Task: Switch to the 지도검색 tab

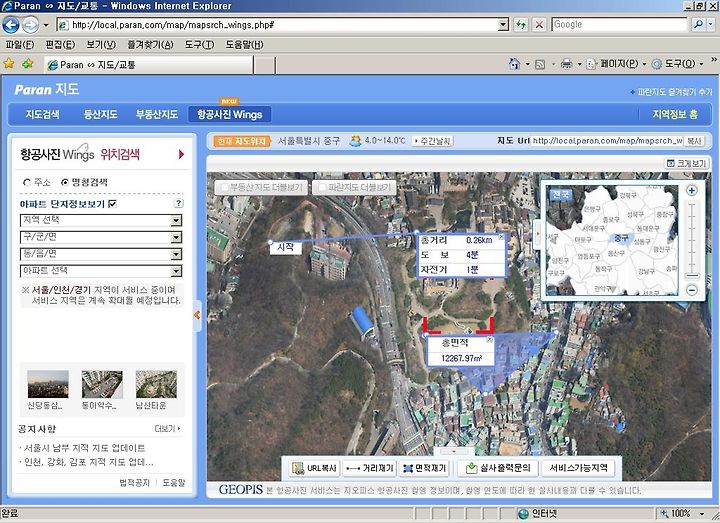Action: click(x=42, y=114)
